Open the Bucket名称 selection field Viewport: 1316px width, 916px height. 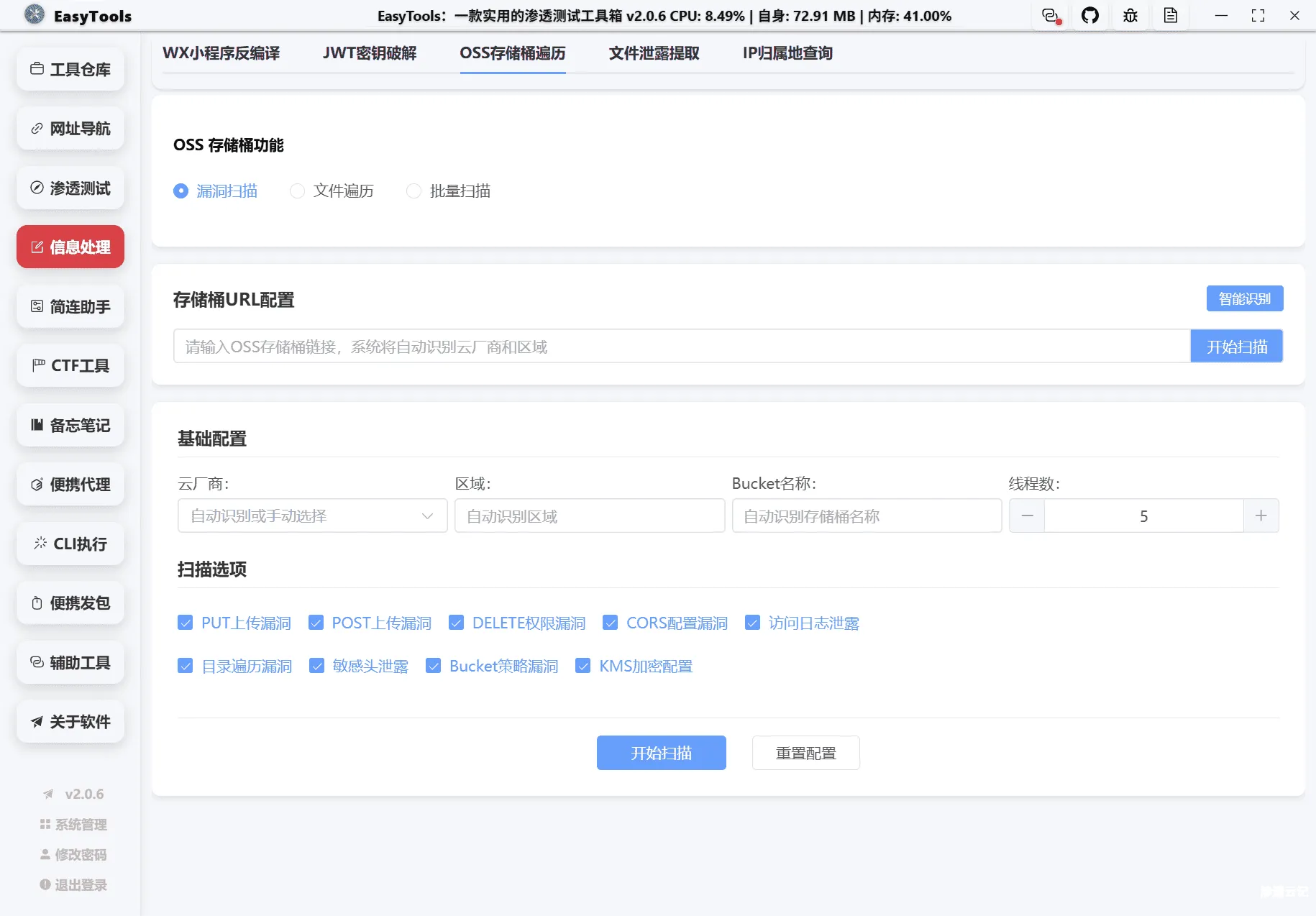pos(866,516)
